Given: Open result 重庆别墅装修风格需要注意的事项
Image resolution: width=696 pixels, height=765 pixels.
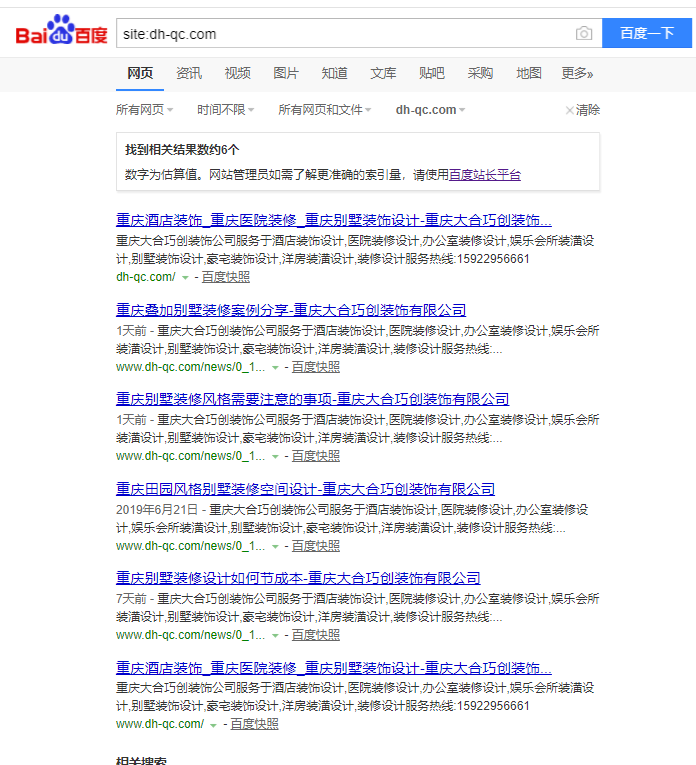Looking at the screenshot, I should (x=312, y=399).
